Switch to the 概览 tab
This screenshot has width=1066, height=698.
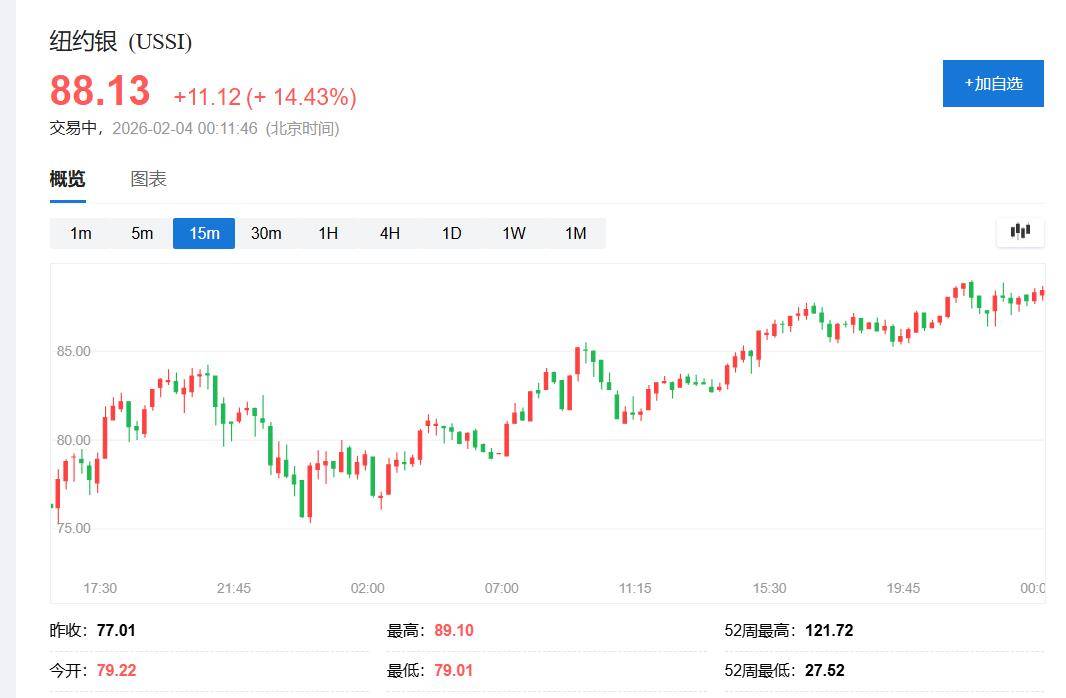(x=68, y=179)
